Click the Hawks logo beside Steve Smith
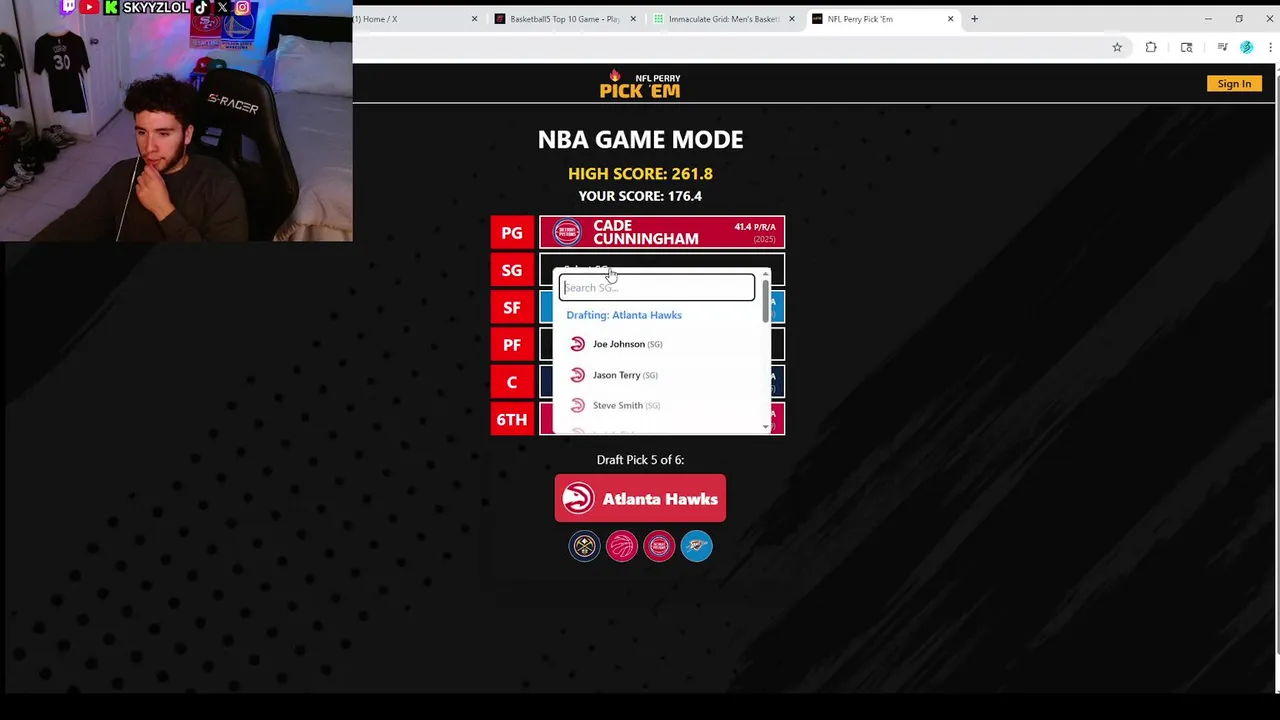1280x720 pixels. click(577, 406)
